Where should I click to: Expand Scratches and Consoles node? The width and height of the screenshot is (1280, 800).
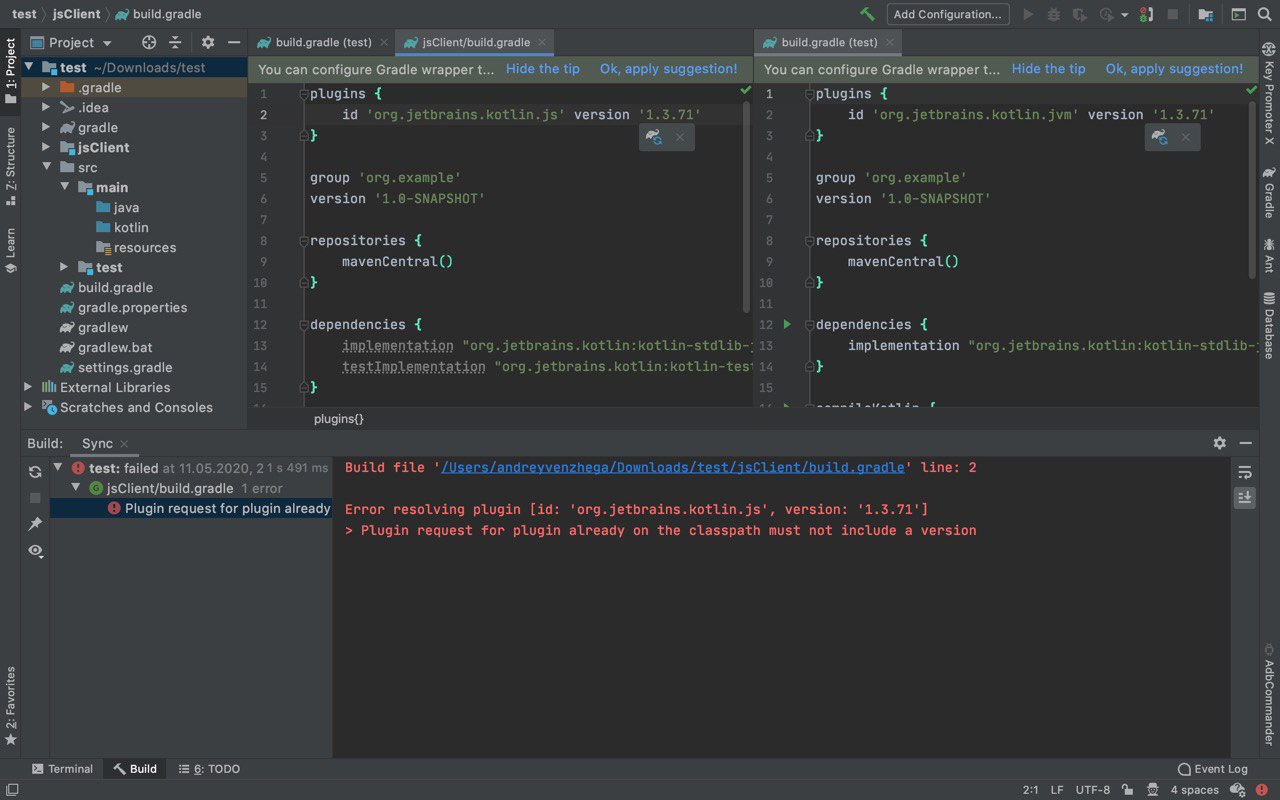[28, 407]
